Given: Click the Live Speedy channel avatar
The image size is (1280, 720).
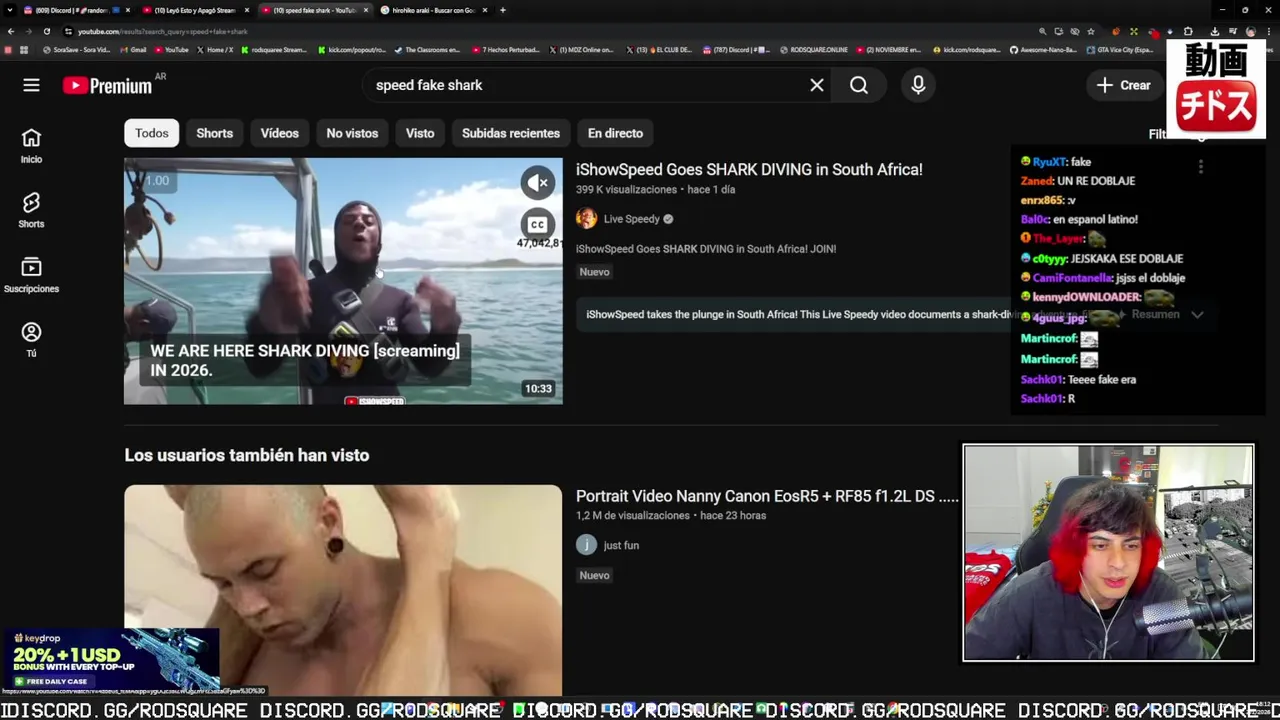Looking at the screenshot, I should (586, 219).
